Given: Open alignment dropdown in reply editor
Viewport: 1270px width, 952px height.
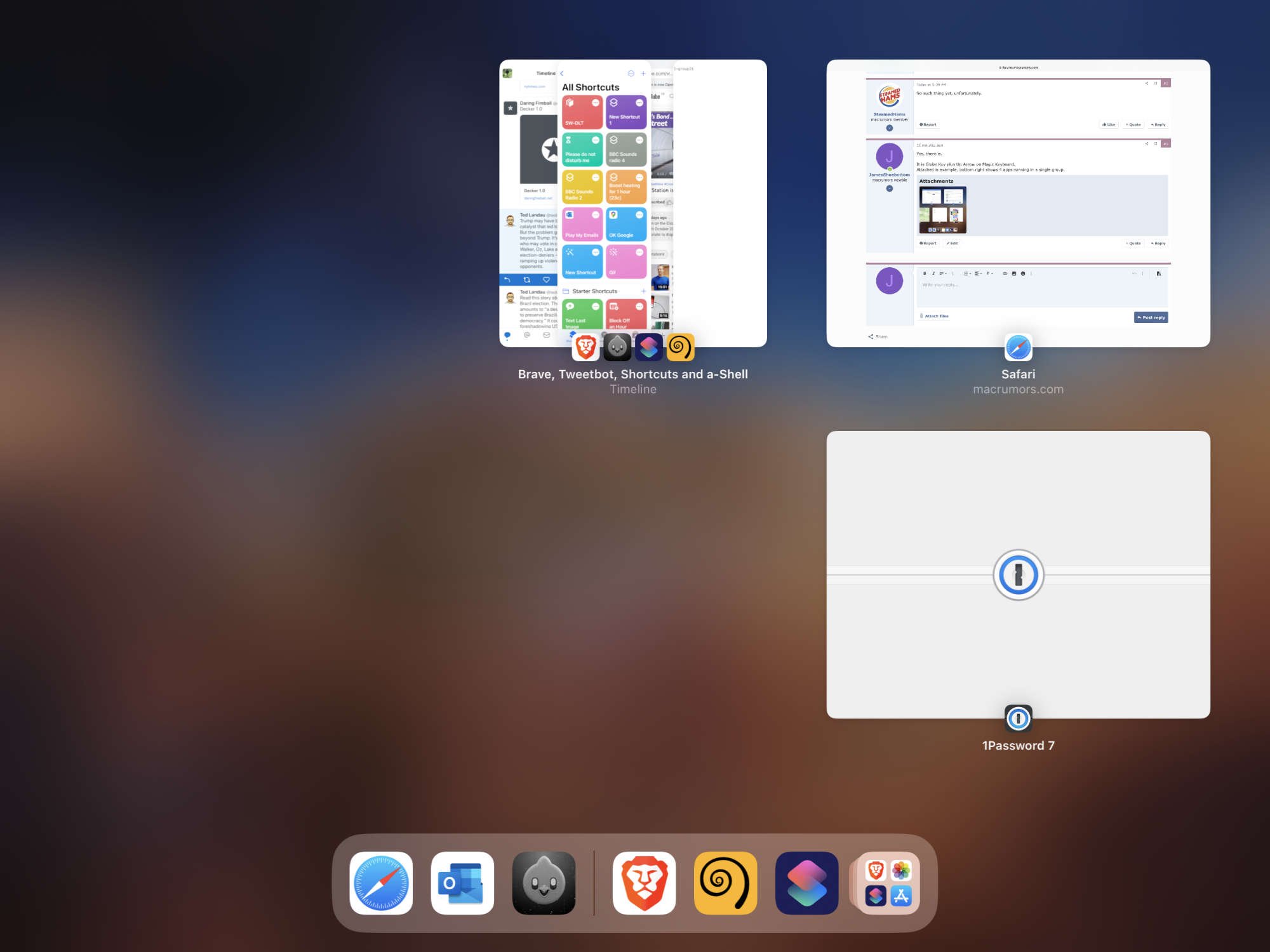Looking at the screenshot, I should click(979, 274).
